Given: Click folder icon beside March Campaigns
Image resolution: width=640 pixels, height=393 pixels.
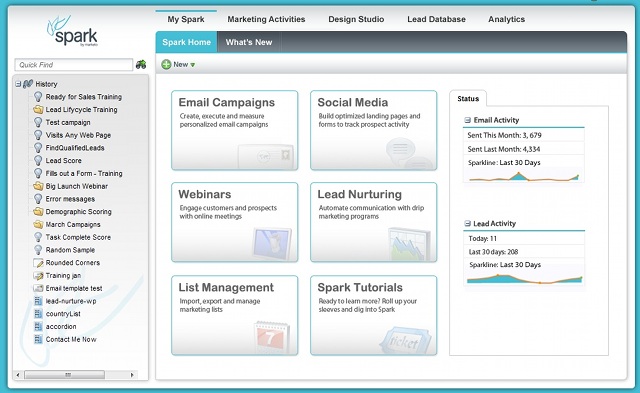Looking at the screenshot, I should click(38, 224).
